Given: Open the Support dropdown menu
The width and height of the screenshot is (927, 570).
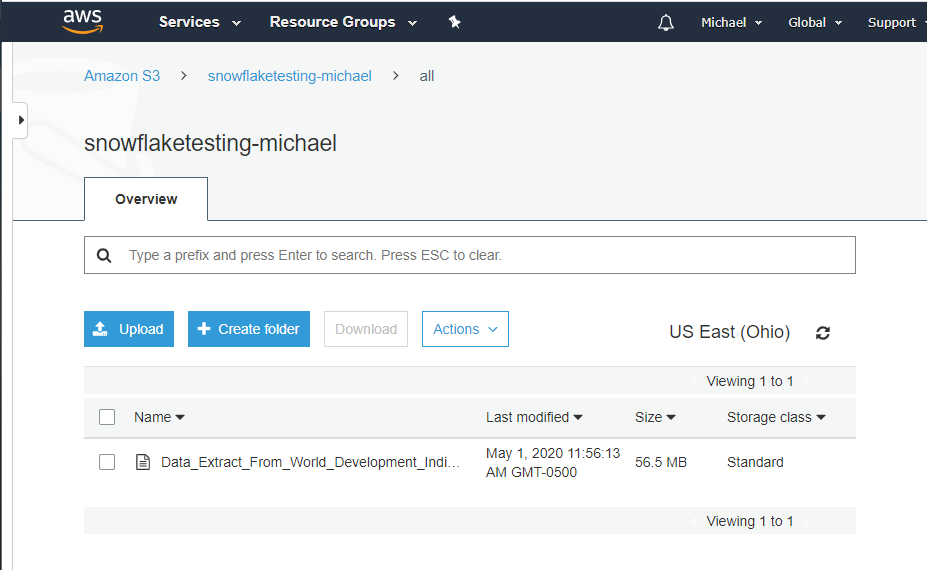Looking at the screenshot, I should pos(896,22).
